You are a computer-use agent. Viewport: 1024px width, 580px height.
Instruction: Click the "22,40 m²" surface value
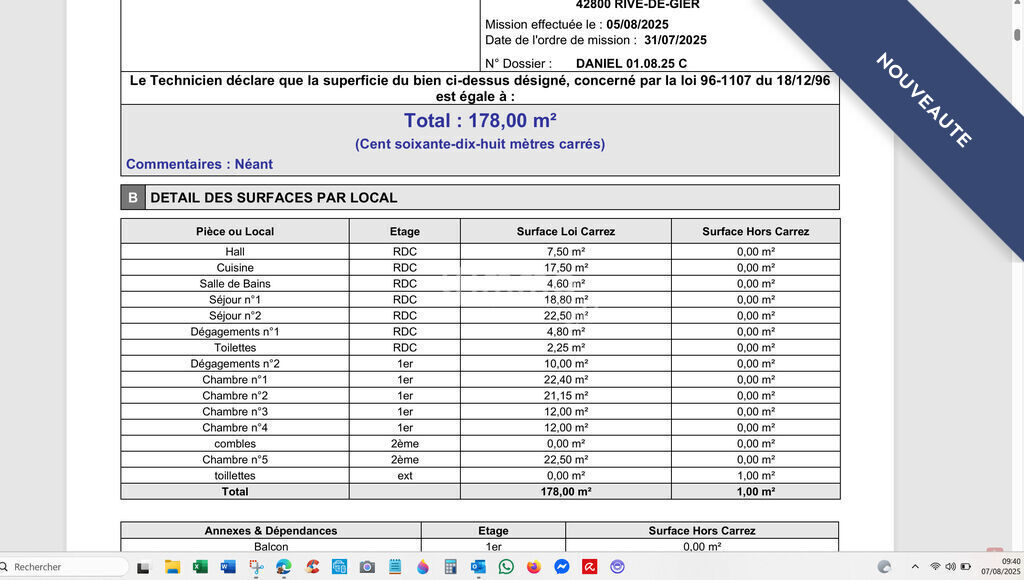(566, 379)
